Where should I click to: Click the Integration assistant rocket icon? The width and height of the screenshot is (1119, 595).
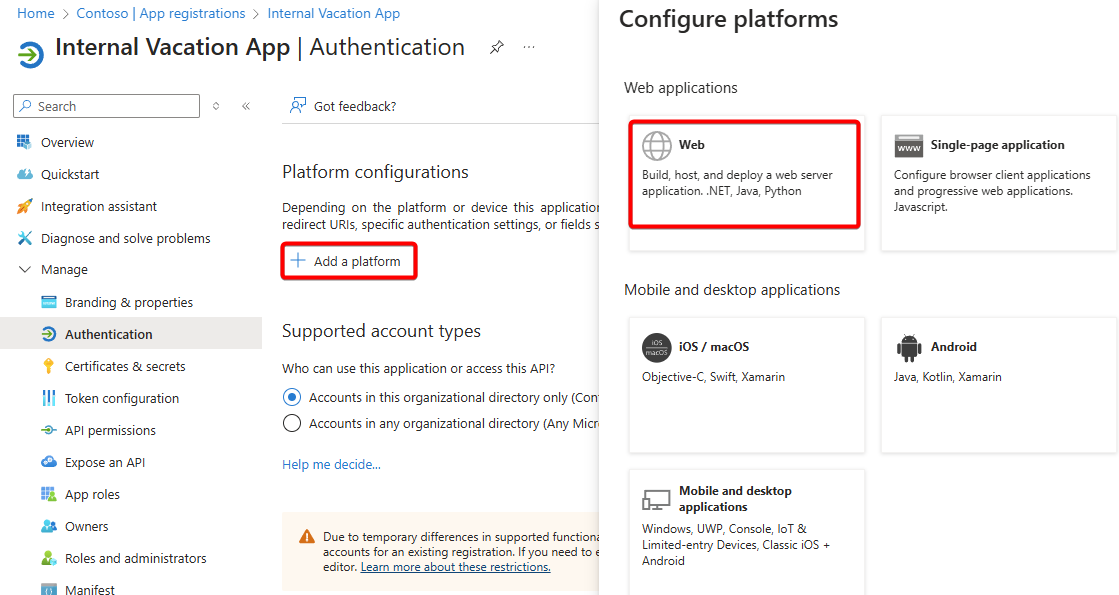(x=24, y=206)
